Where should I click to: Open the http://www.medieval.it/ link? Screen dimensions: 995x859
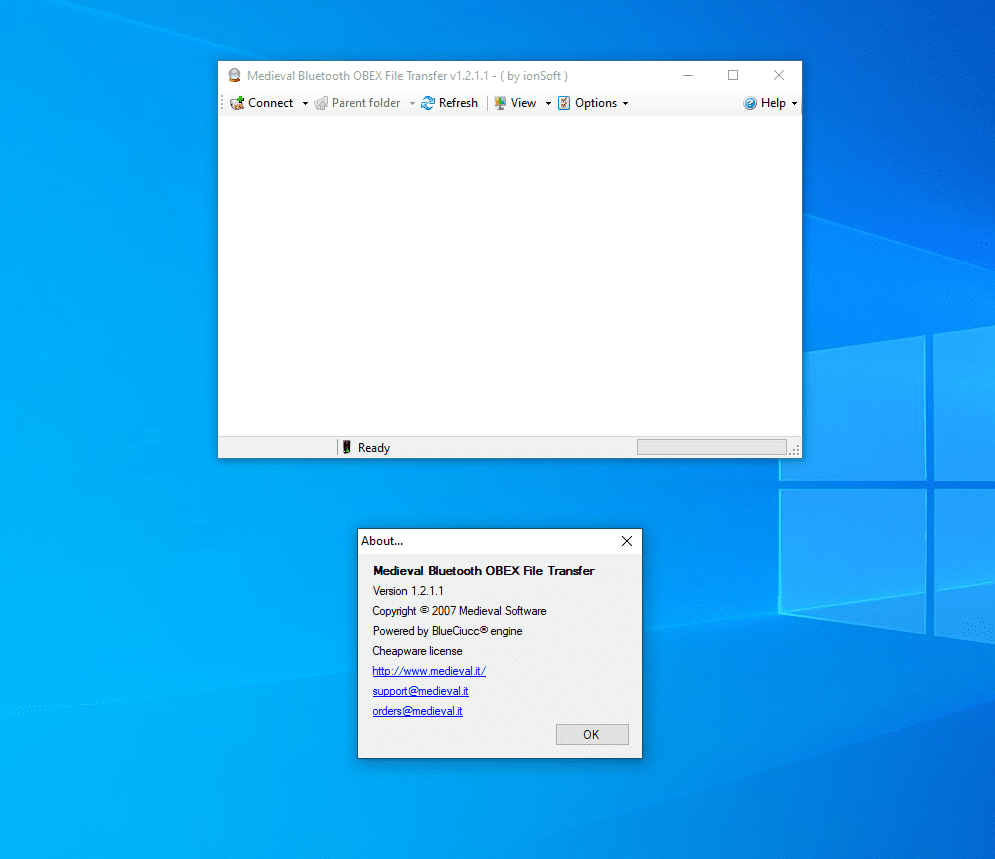point(429,671)
